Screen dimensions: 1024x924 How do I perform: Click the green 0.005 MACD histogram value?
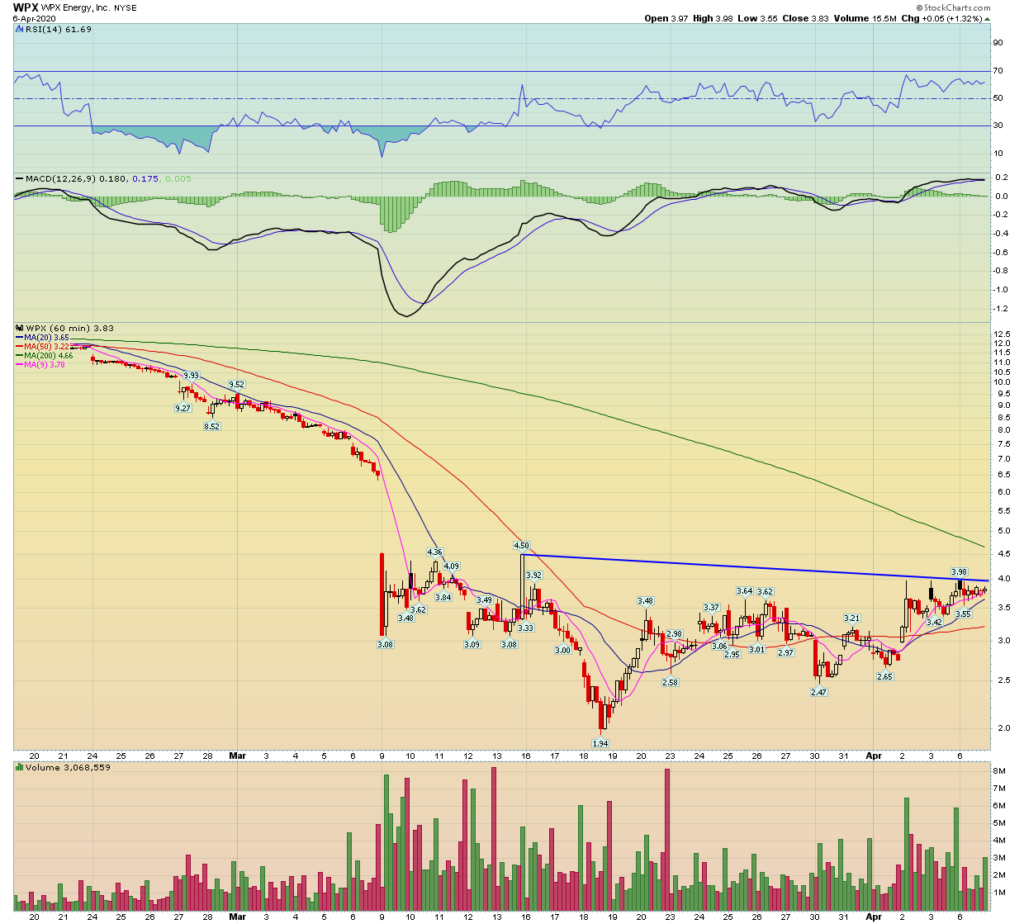(x=178, y=179)
